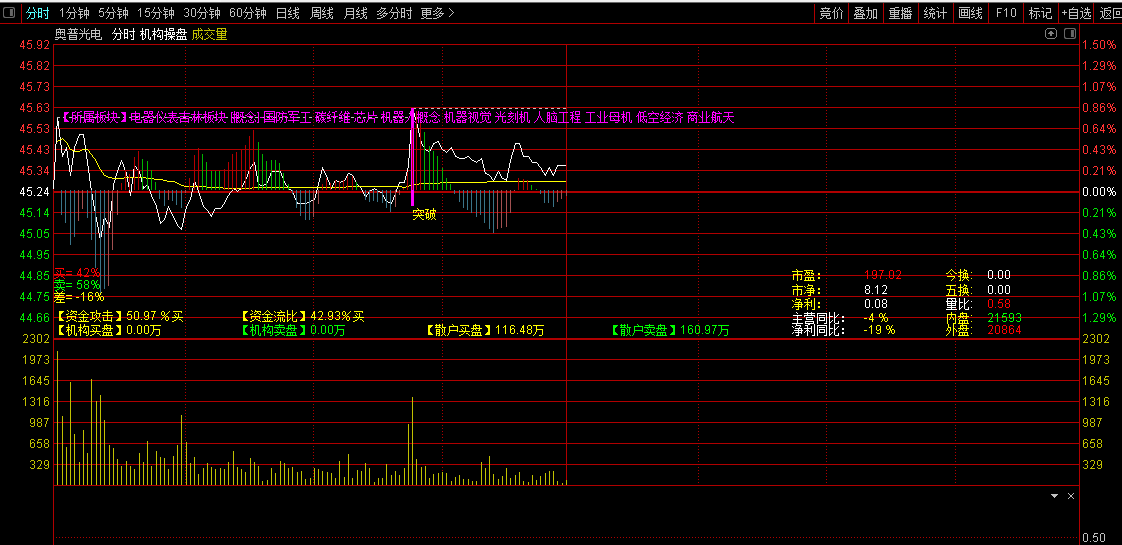1122x545 pixels.
Task: Open the 多分时 multi-day view
Action: click(x=394, y=13)
